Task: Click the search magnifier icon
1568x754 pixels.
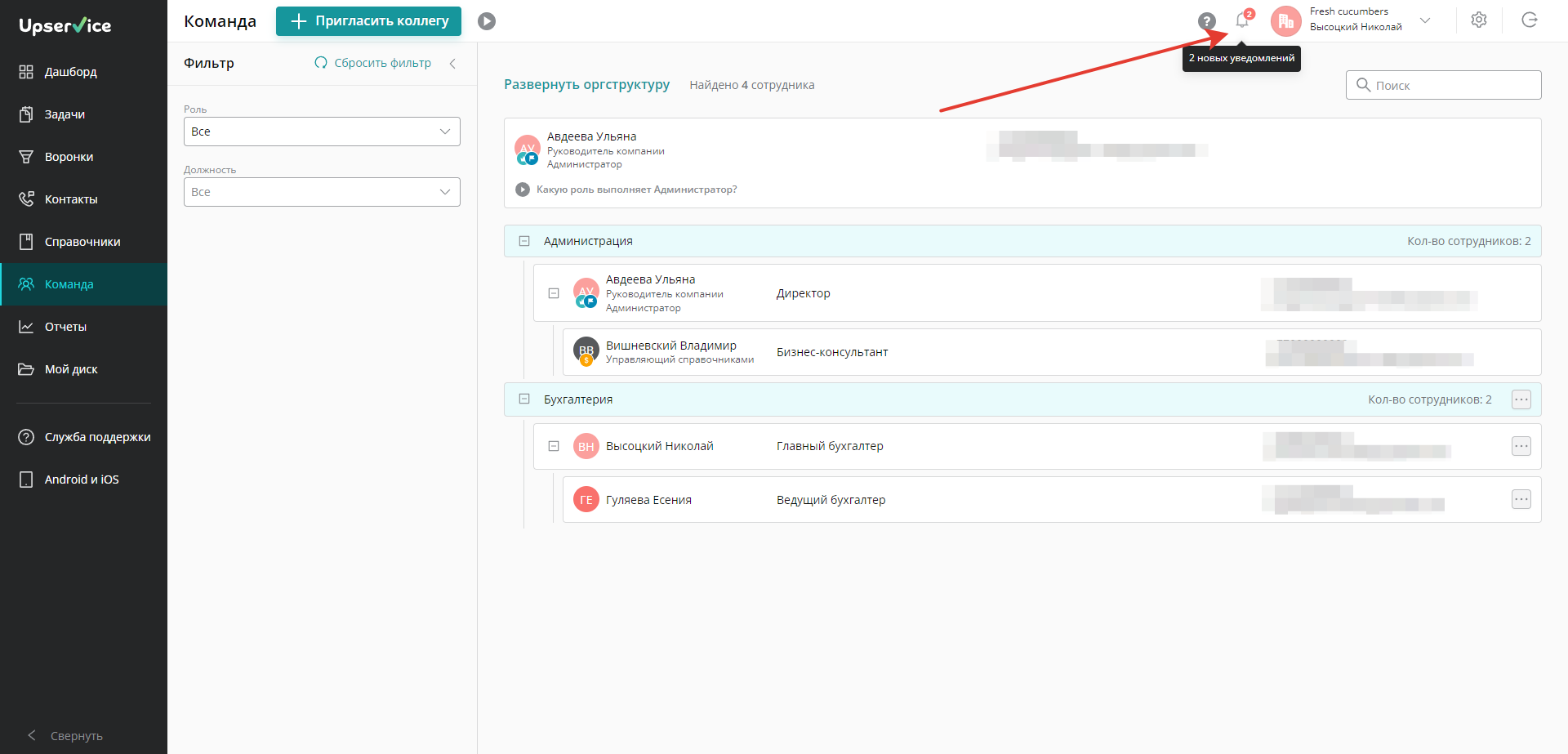Action: (x=1363, y=84)
